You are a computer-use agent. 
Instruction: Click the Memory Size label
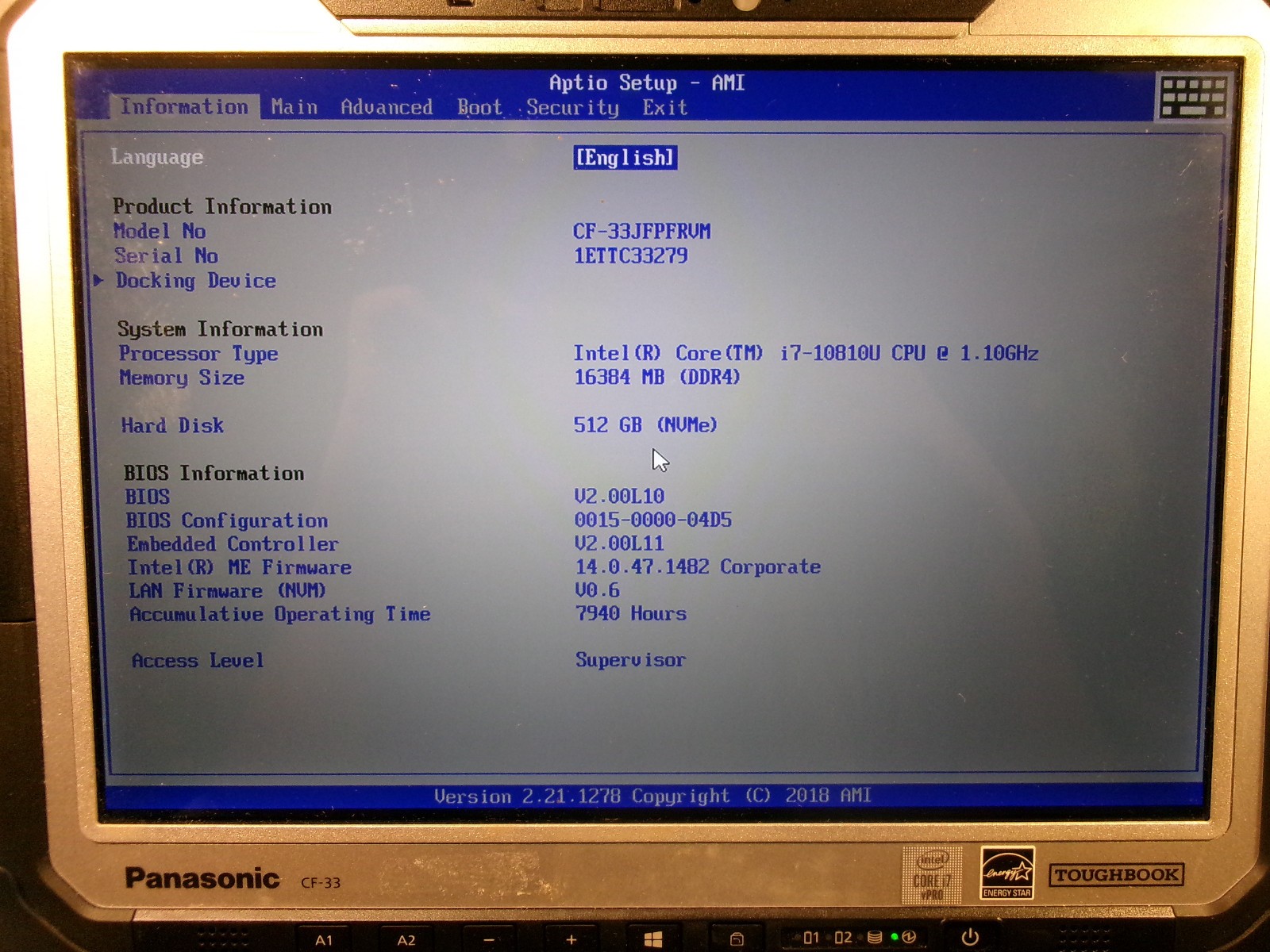coord(182,378)
